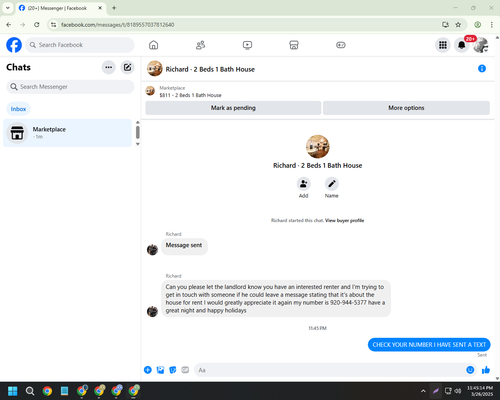Open the conversation information icon

pos(482,69)
